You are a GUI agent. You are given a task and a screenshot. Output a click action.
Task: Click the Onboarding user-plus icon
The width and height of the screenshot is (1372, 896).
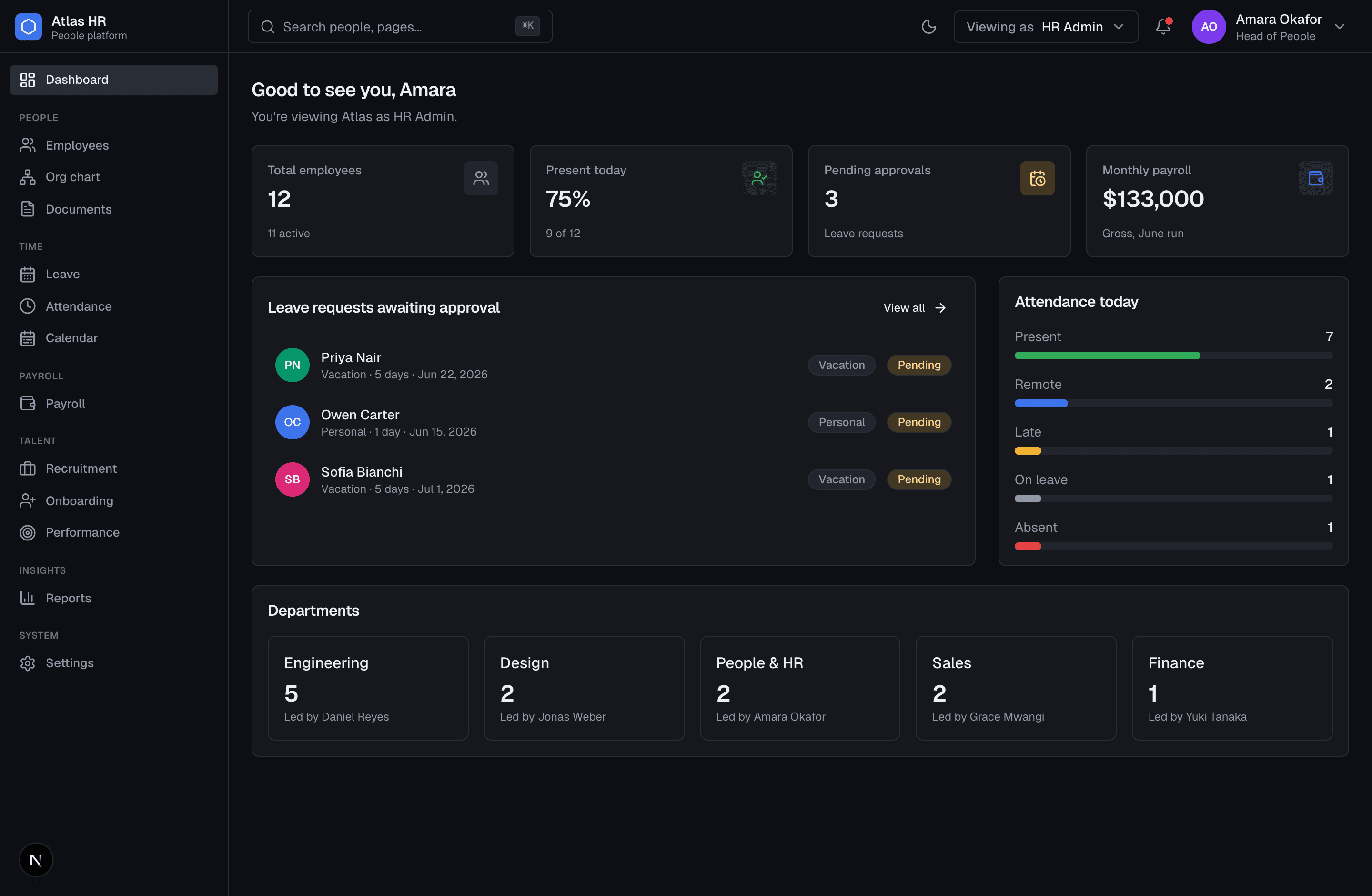[28, 500]
